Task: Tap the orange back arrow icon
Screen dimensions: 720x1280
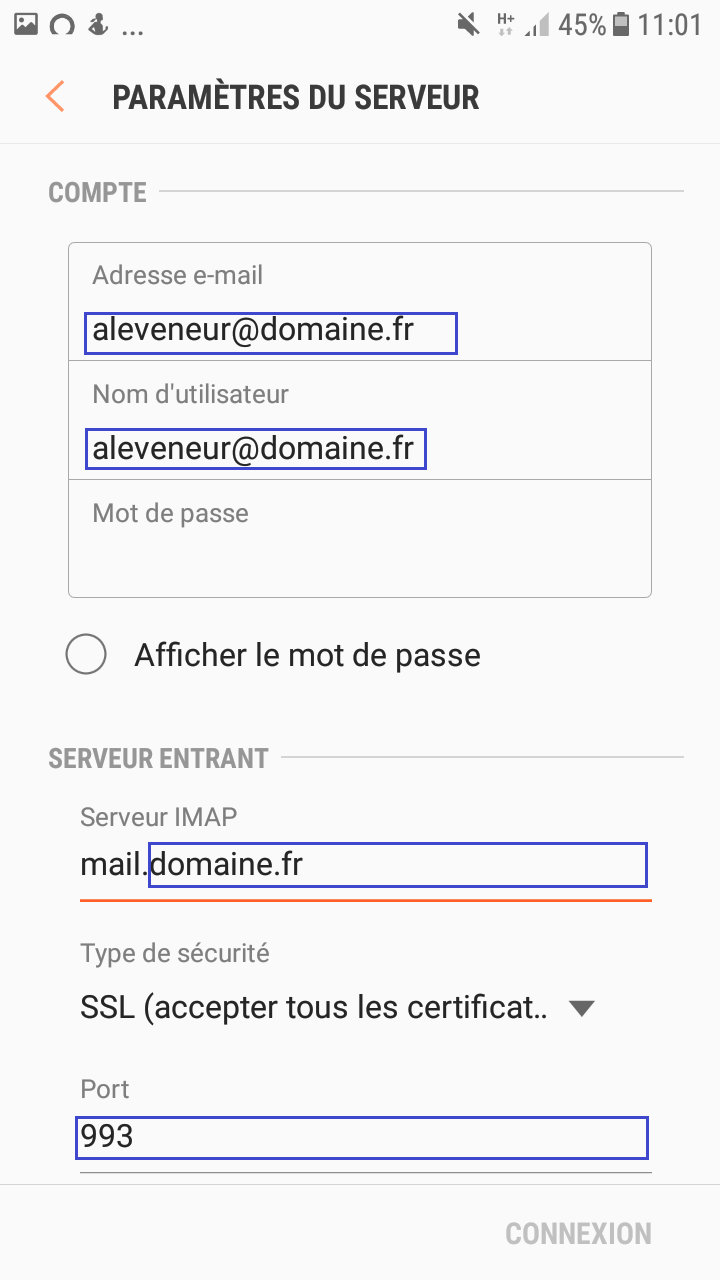Action: (55, 97)
